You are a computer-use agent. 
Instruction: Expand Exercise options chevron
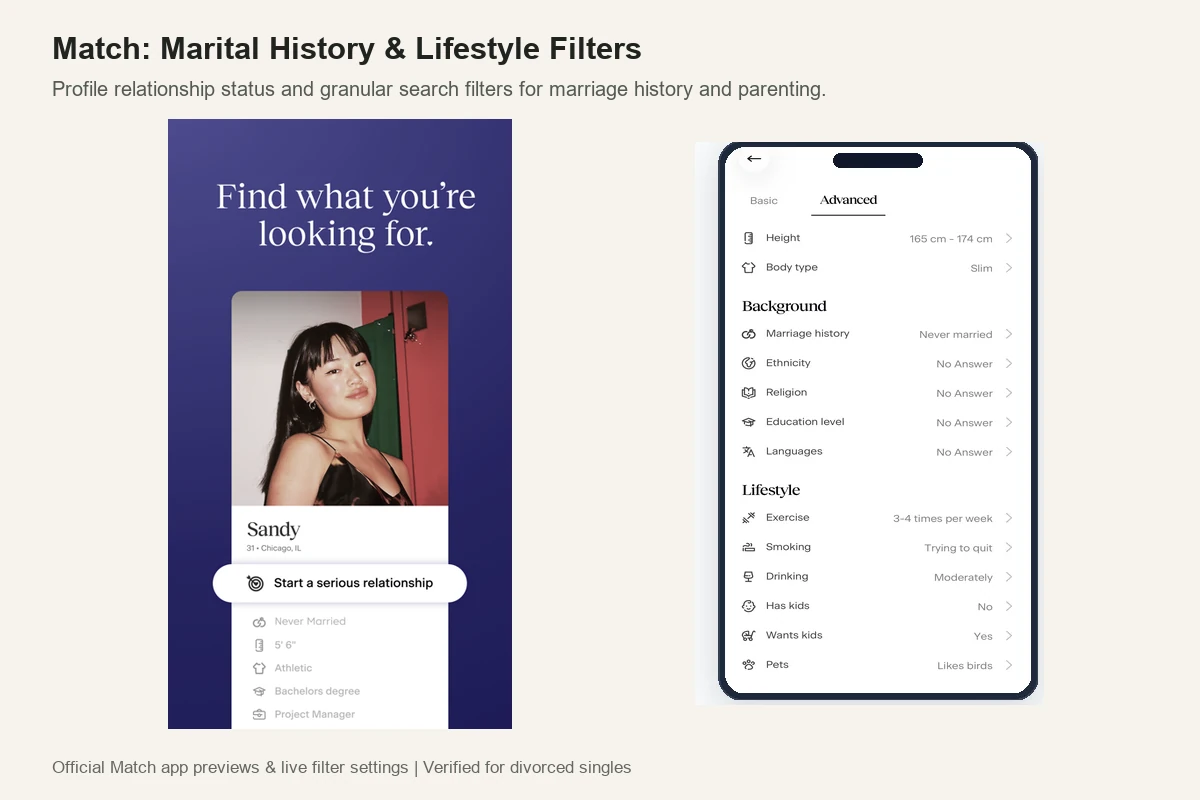point(1009,518)
